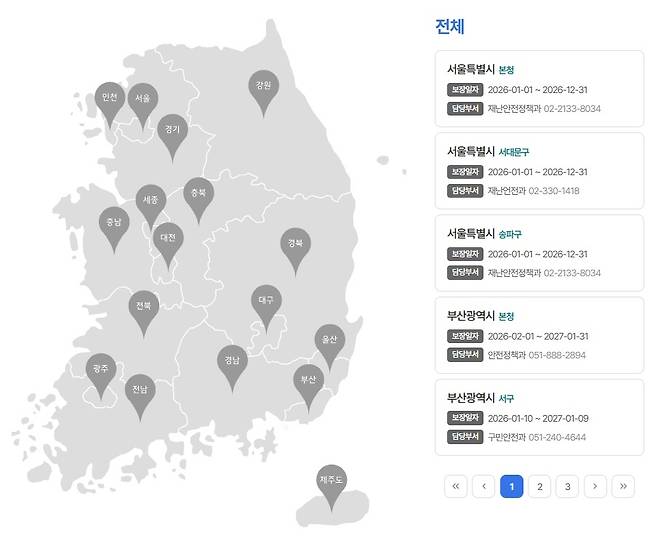Image resolution: width=658 pixels, height=546 pixels.
Task: Go to first page of results
Action: point(456,486)
